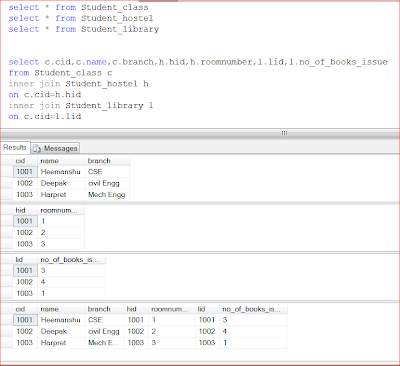The image size is (400, 366).
Task: Select 'roomnum...' header in two-column hostel grid
Action: pyautogui.click(x=61, y=210)
